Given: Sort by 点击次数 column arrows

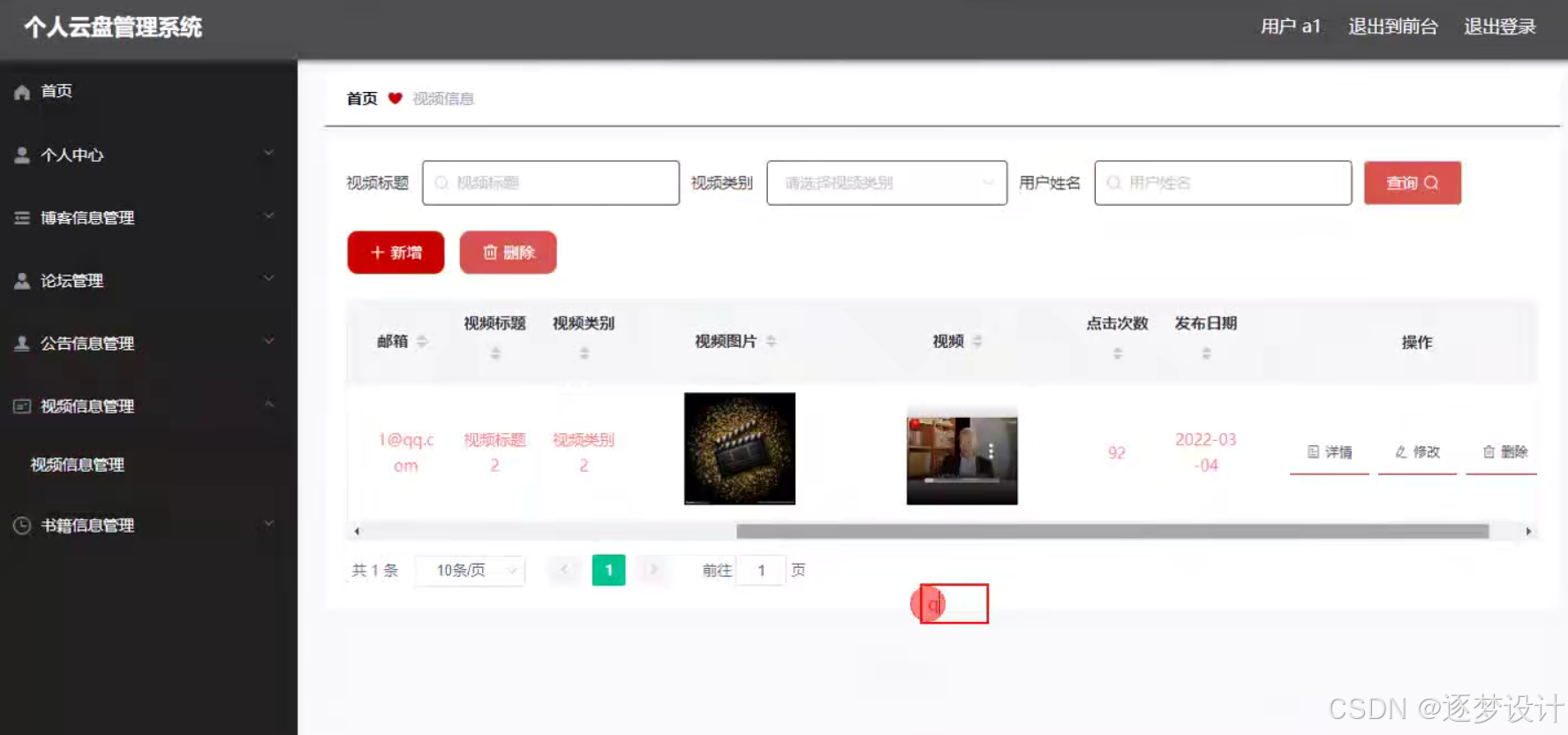Looking at the screenshot, I should tap(1118, 353).
